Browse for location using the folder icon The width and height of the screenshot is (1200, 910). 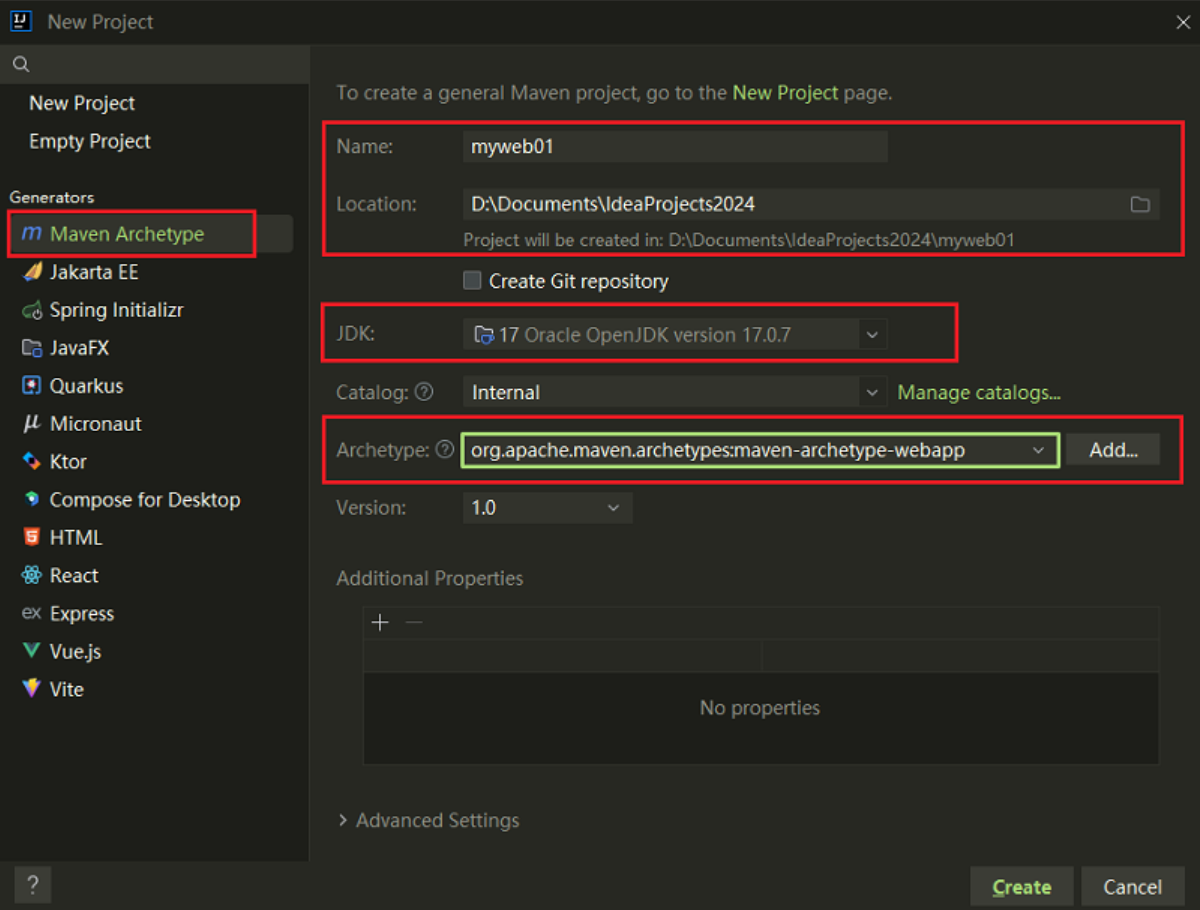(1140, 204)
